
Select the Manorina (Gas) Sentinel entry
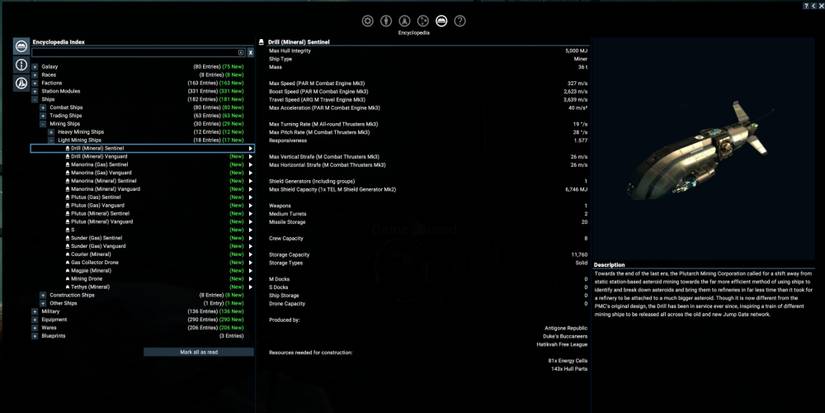click(143, 165)
